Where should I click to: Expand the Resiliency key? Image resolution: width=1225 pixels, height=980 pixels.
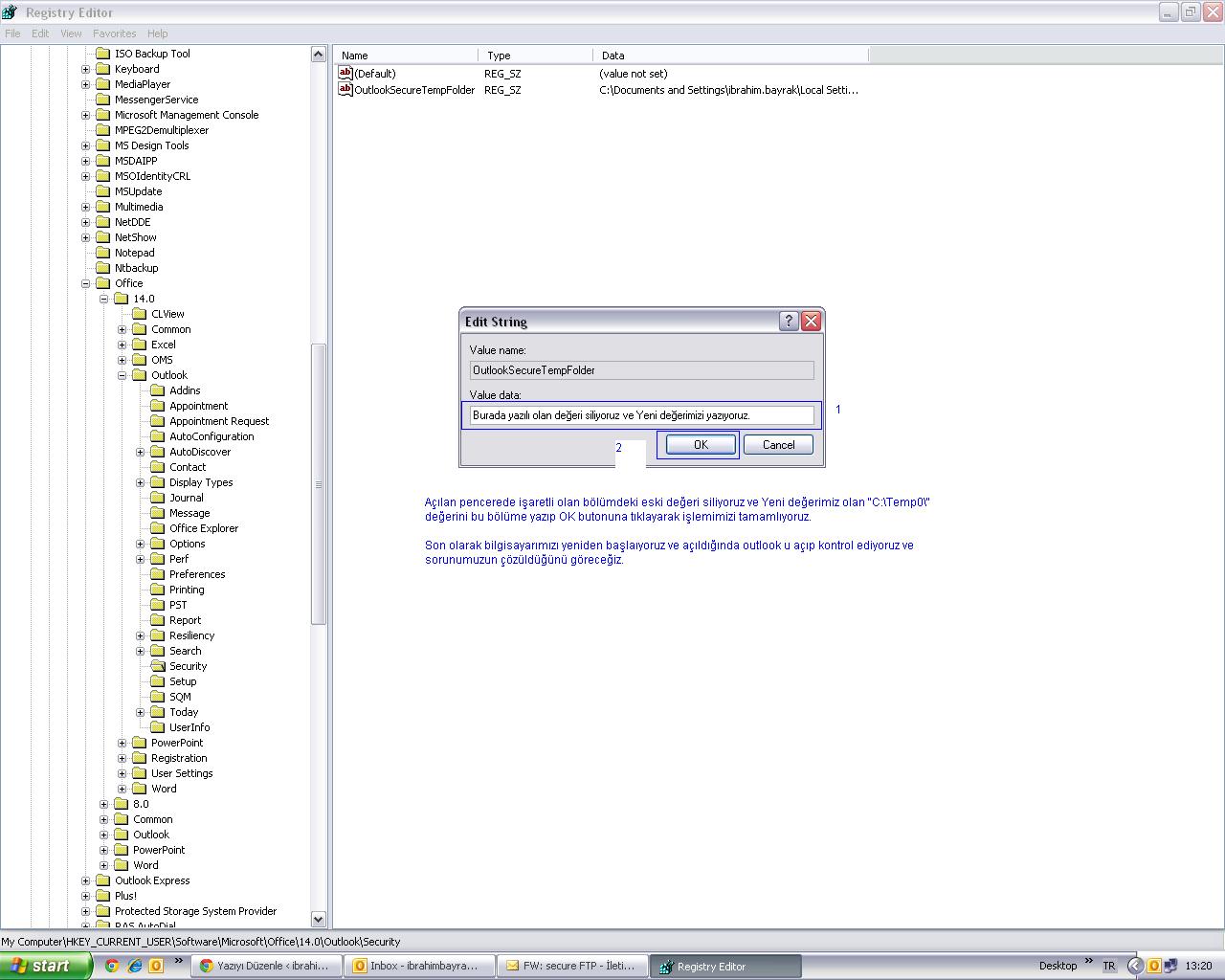coord(141,635)
